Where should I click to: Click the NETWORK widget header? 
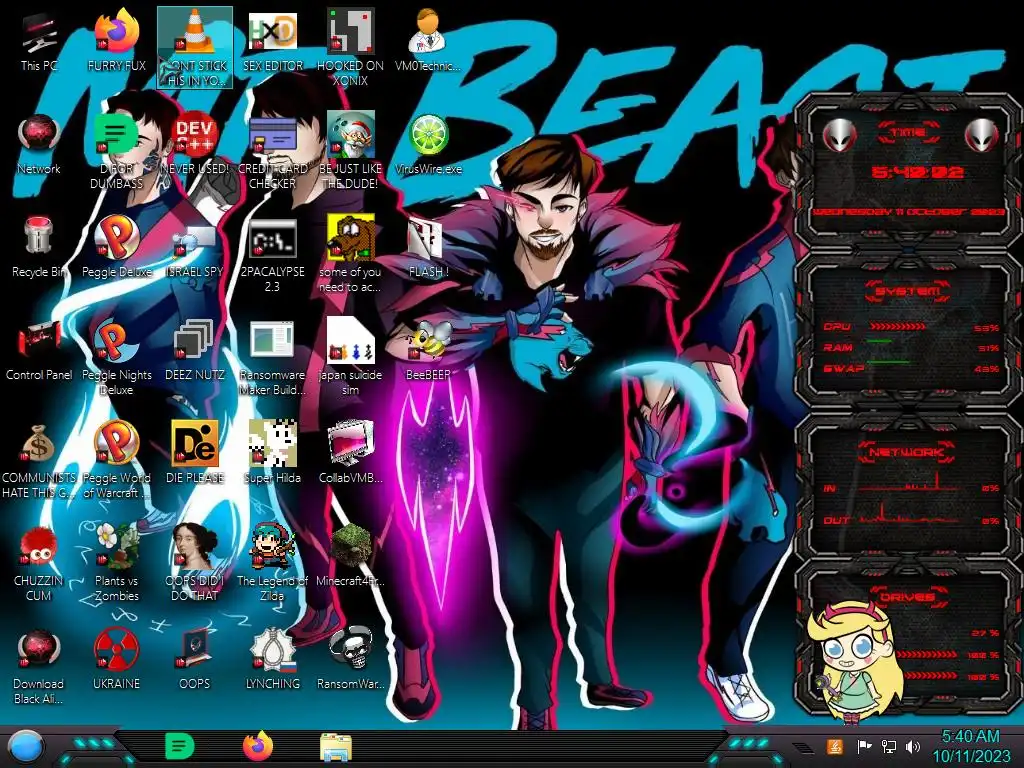(907, 452)
